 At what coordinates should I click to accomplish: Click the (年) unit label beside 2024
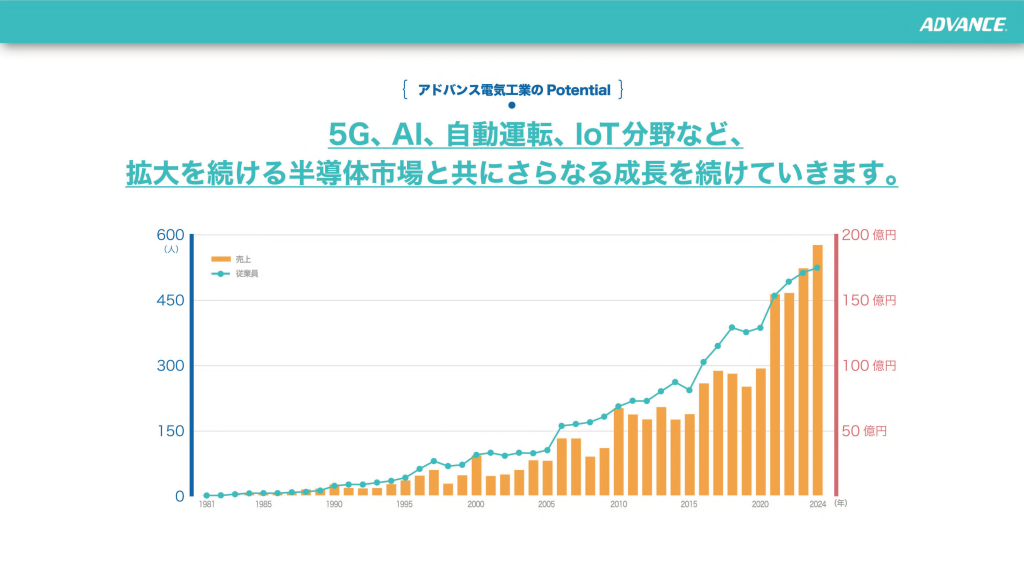(841, 505)
